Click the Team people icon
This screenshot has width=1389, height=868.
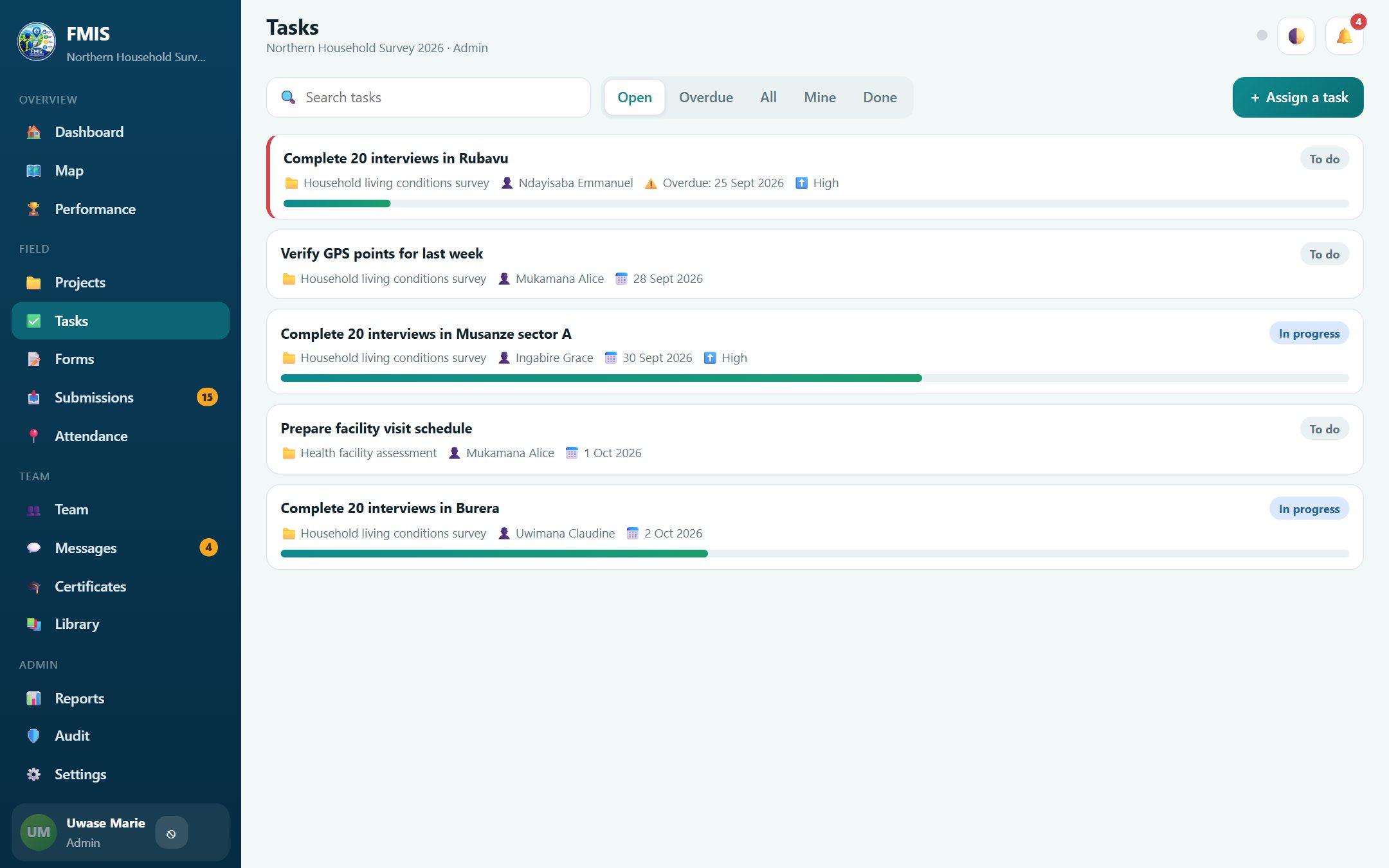(33, 509)
